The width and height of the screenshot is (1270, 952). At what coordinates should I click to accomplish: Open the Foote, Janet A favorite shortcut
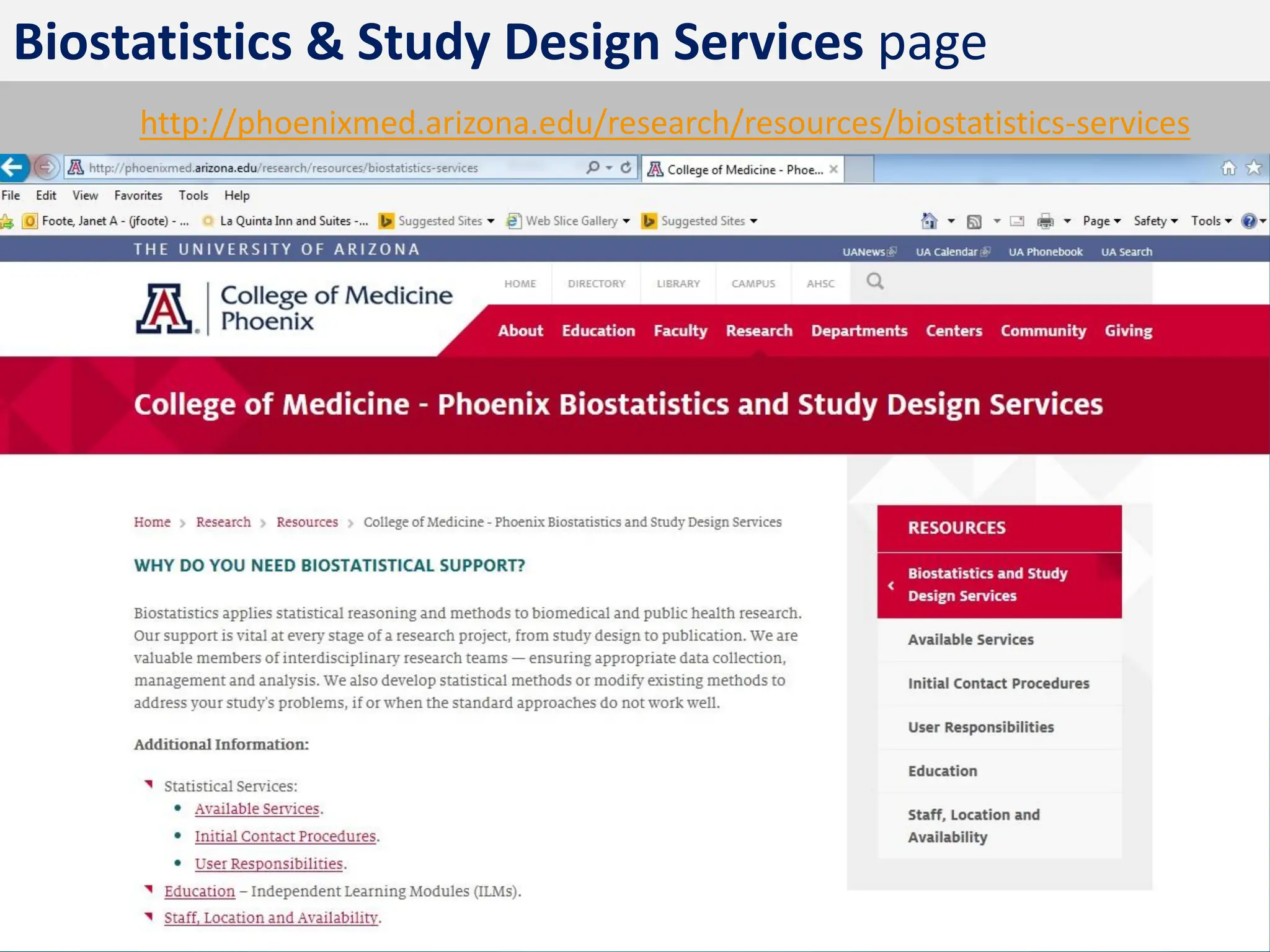pos(106,221)
